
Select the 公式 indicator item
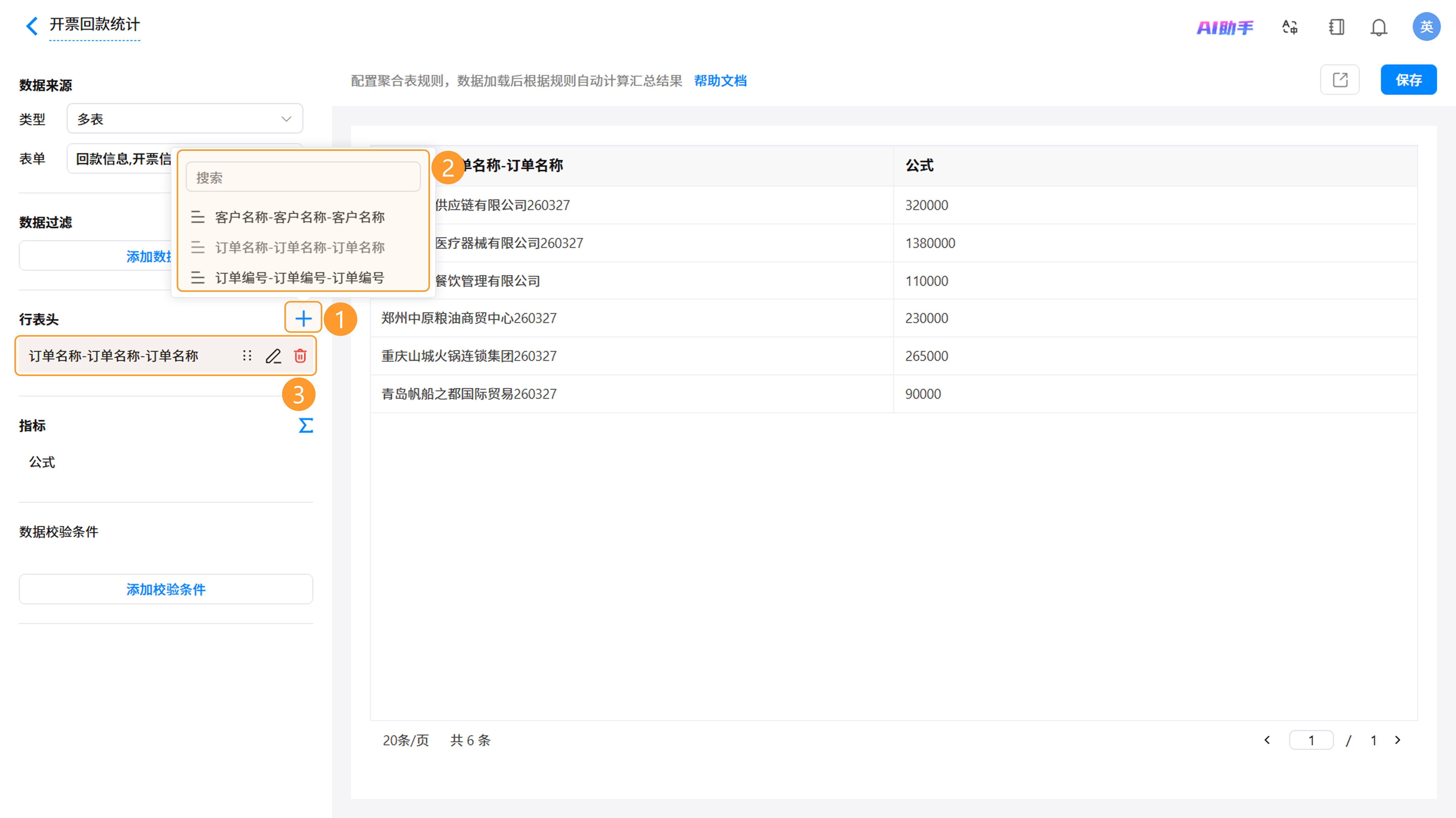42,462
